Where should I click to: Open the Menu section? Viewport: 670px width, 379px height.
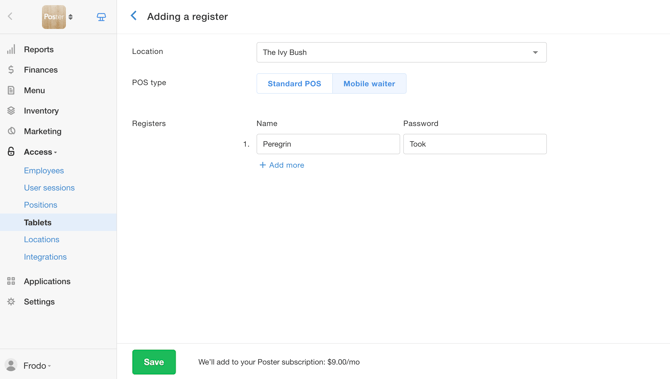pos(34,91)
